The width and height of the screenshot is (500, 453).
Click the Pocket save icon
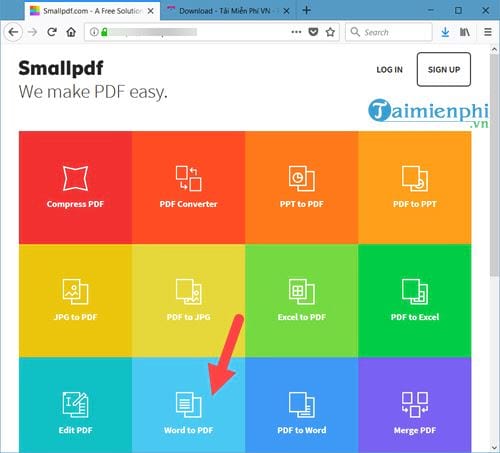click(x=313, y=32)
